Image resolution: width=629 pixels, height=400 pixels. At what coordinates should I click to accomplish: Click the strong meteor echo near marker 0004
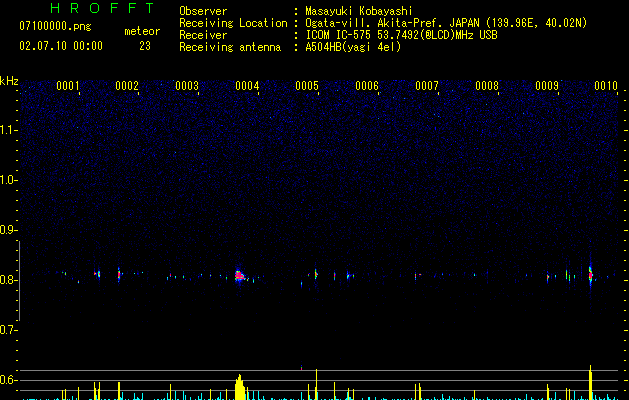[239, 276]
